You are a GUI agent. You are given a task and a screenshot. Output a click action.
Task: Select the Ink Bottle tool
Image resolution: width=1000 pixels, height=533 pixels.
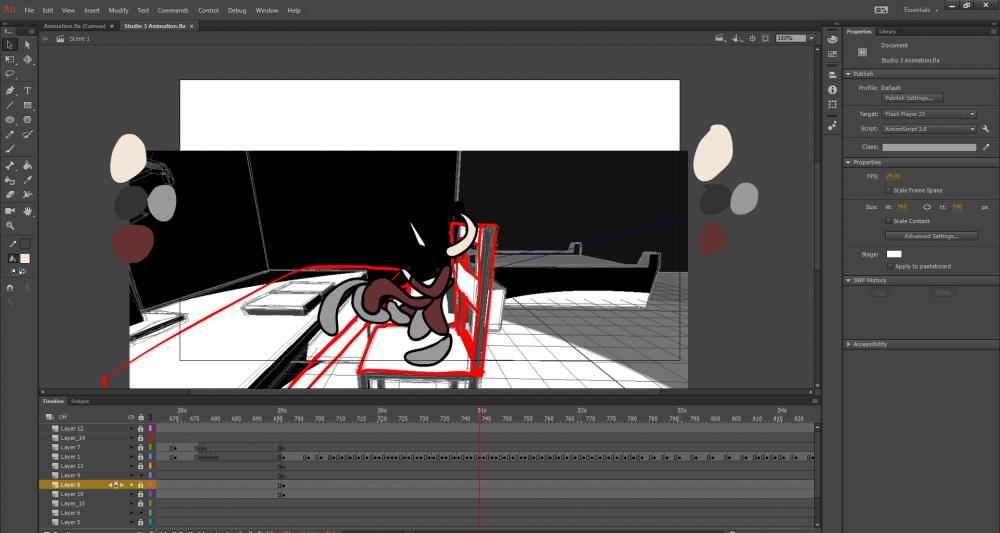pos(10,180)
